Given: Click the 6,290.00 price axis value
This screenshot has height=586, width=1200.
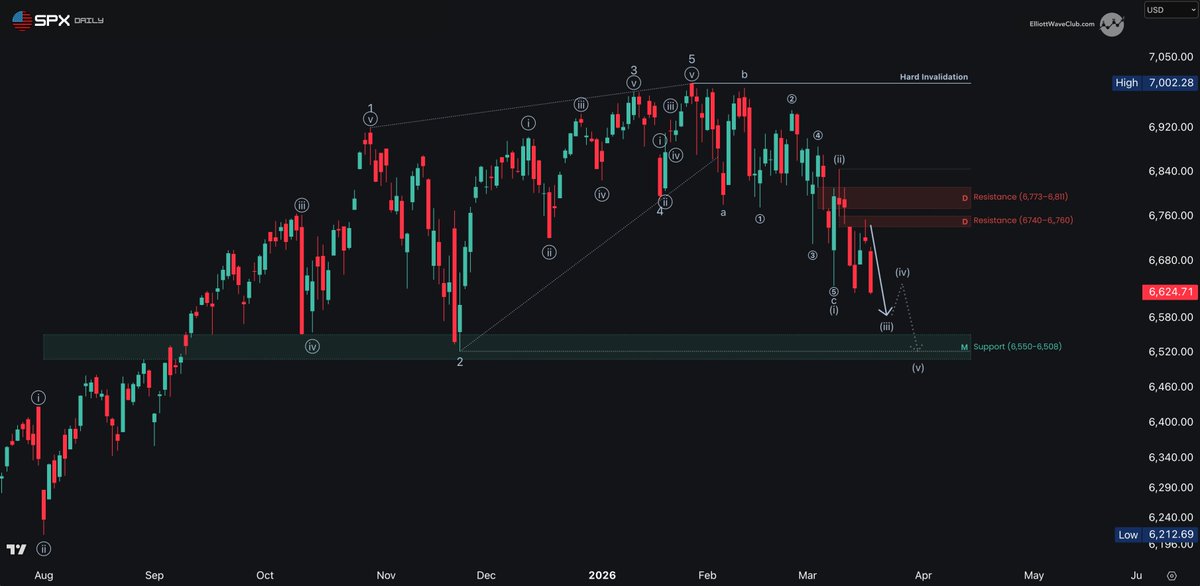Looking at the screenshot, I should point(1170,486).
